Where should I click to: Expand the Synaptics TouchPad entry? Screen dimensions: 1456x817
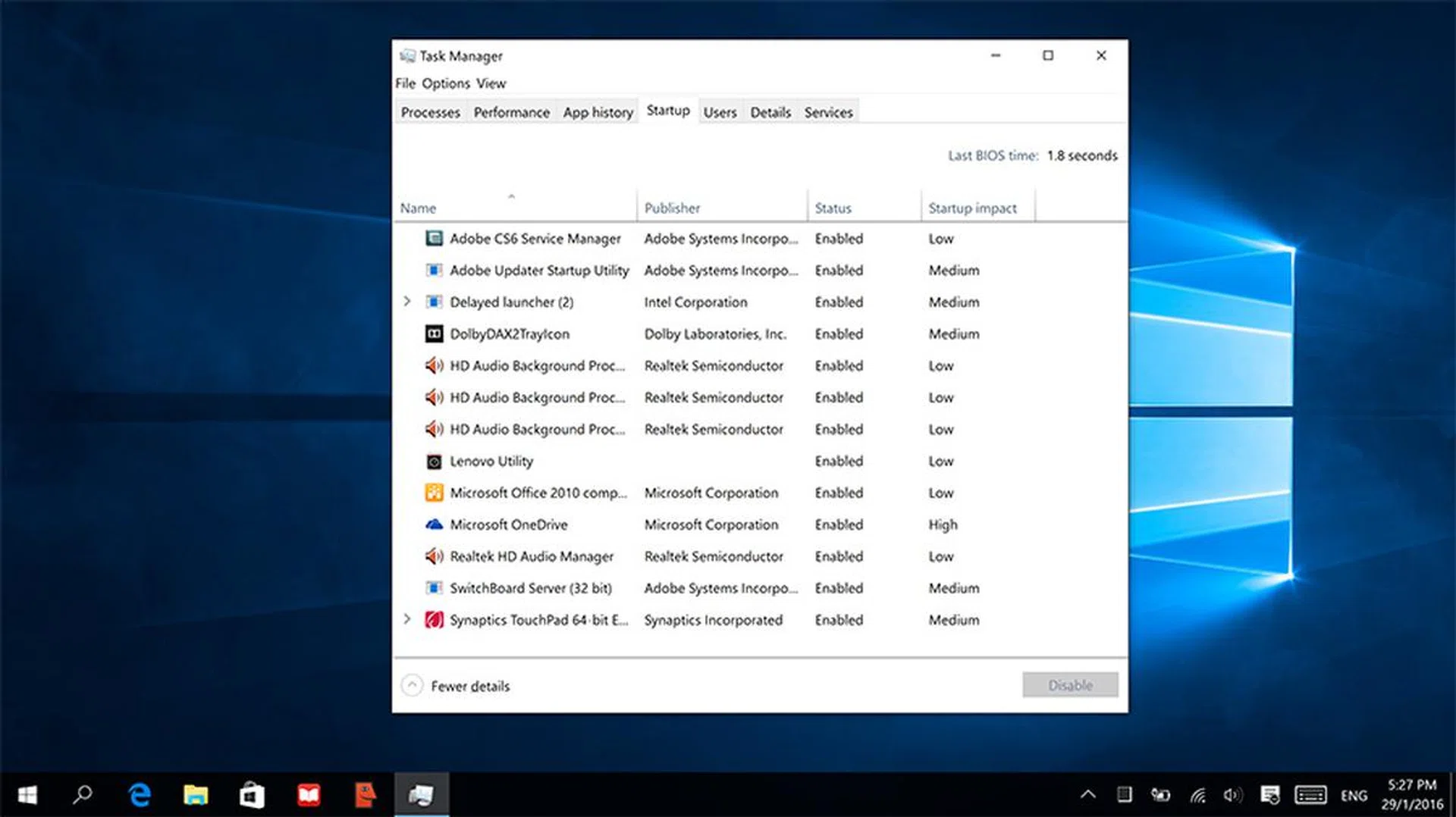(x=407, y=619)
